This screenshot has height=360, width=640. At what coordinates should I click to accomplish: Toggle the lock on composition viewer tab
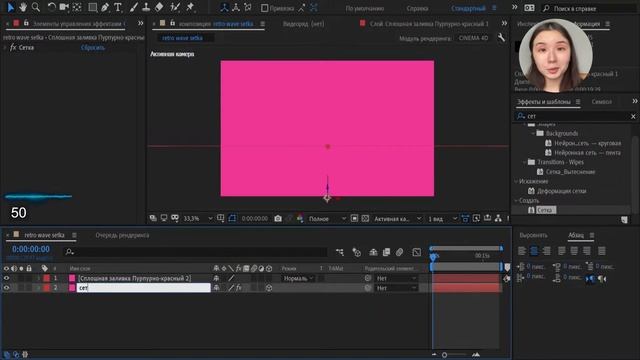coord(172,23)
